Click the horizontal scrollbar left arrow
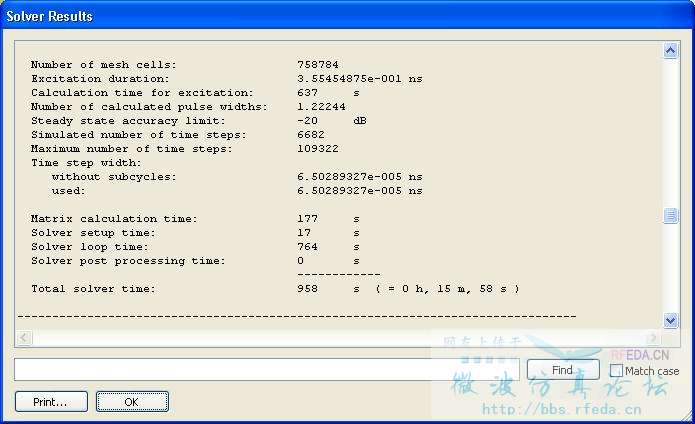This screenshot has height=424, width=695. click(23, 338)
